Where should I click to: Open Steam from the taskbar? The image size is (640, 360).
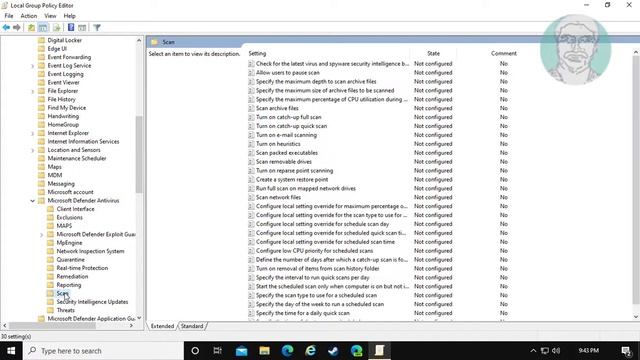coord(333,351)
